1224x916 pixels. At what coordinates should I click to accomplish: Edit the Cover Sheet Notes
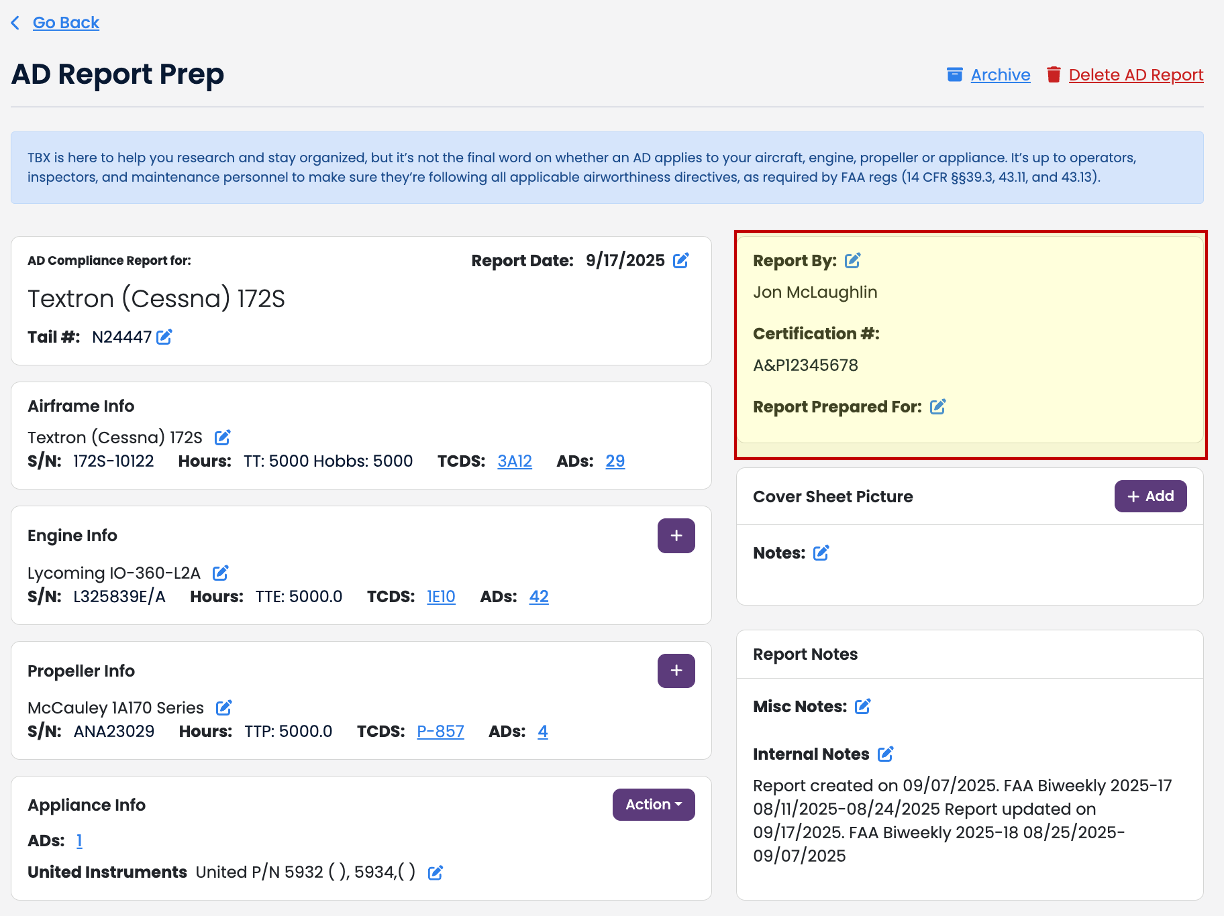[x=821, y=553]
